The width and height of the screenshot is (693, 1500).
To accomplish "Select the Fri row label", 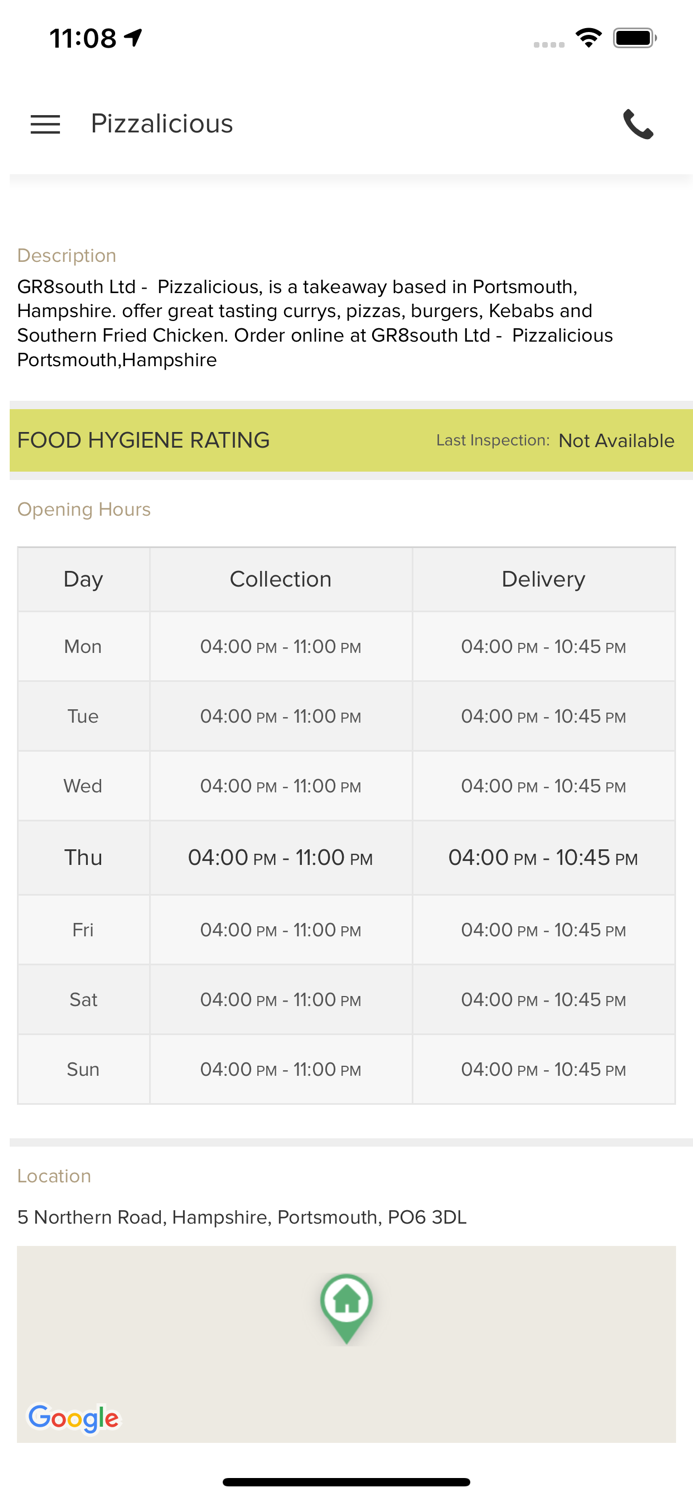I will point(83,930).
